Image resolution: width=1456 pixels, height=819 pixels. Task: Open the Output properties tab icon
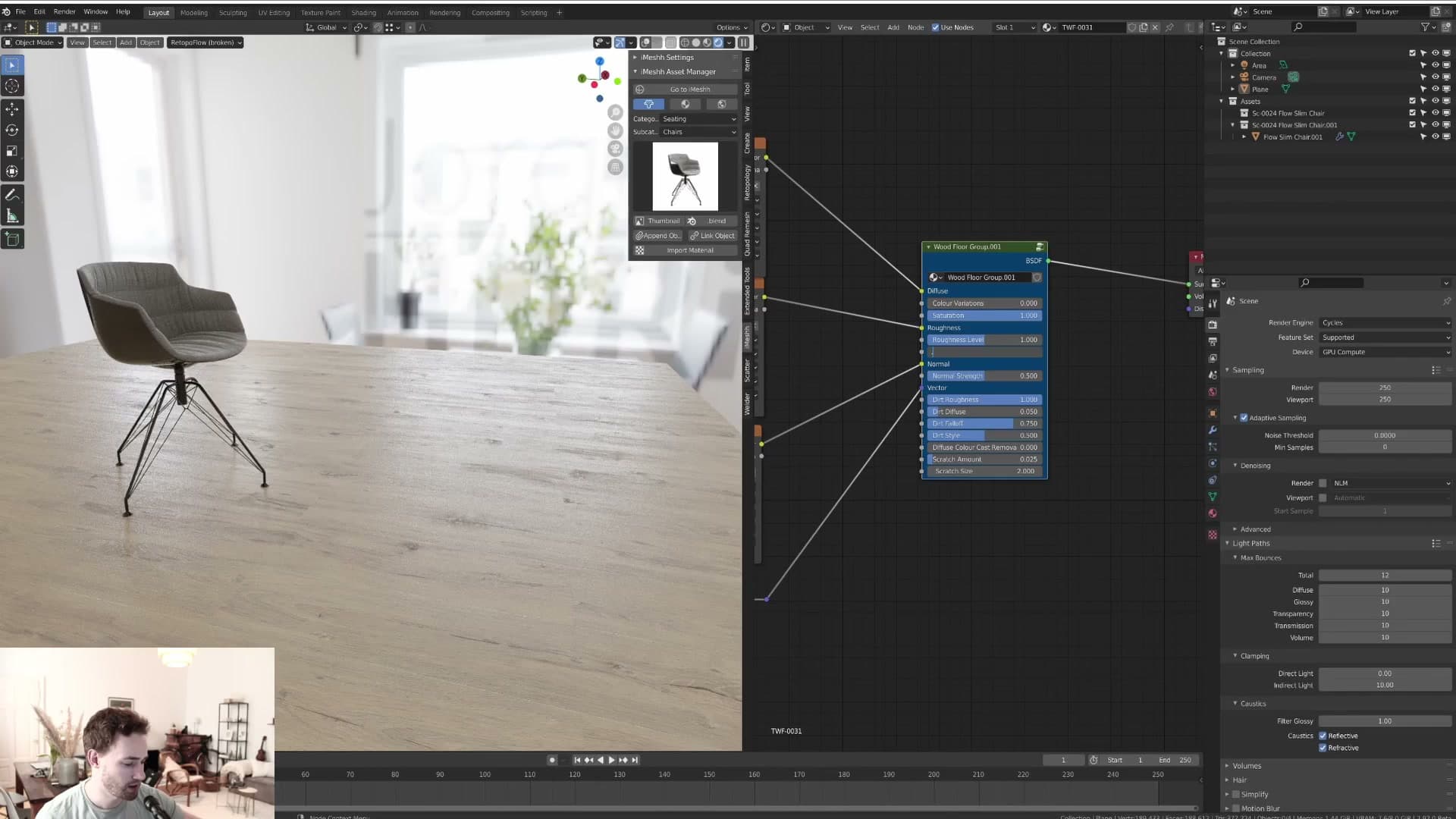click(1213, 341)
